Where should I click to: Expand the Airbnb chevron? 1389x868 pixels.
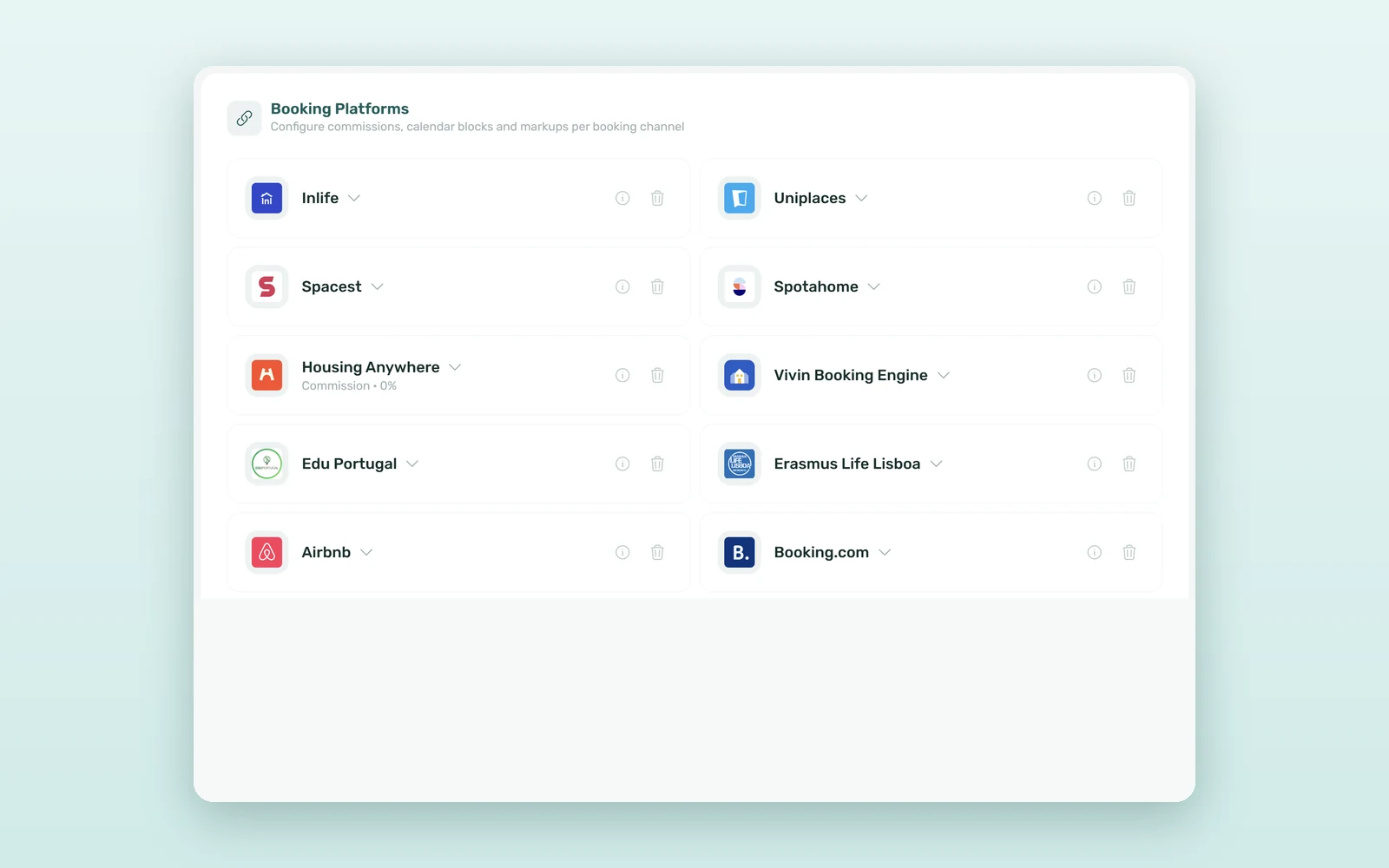point(366,552)
